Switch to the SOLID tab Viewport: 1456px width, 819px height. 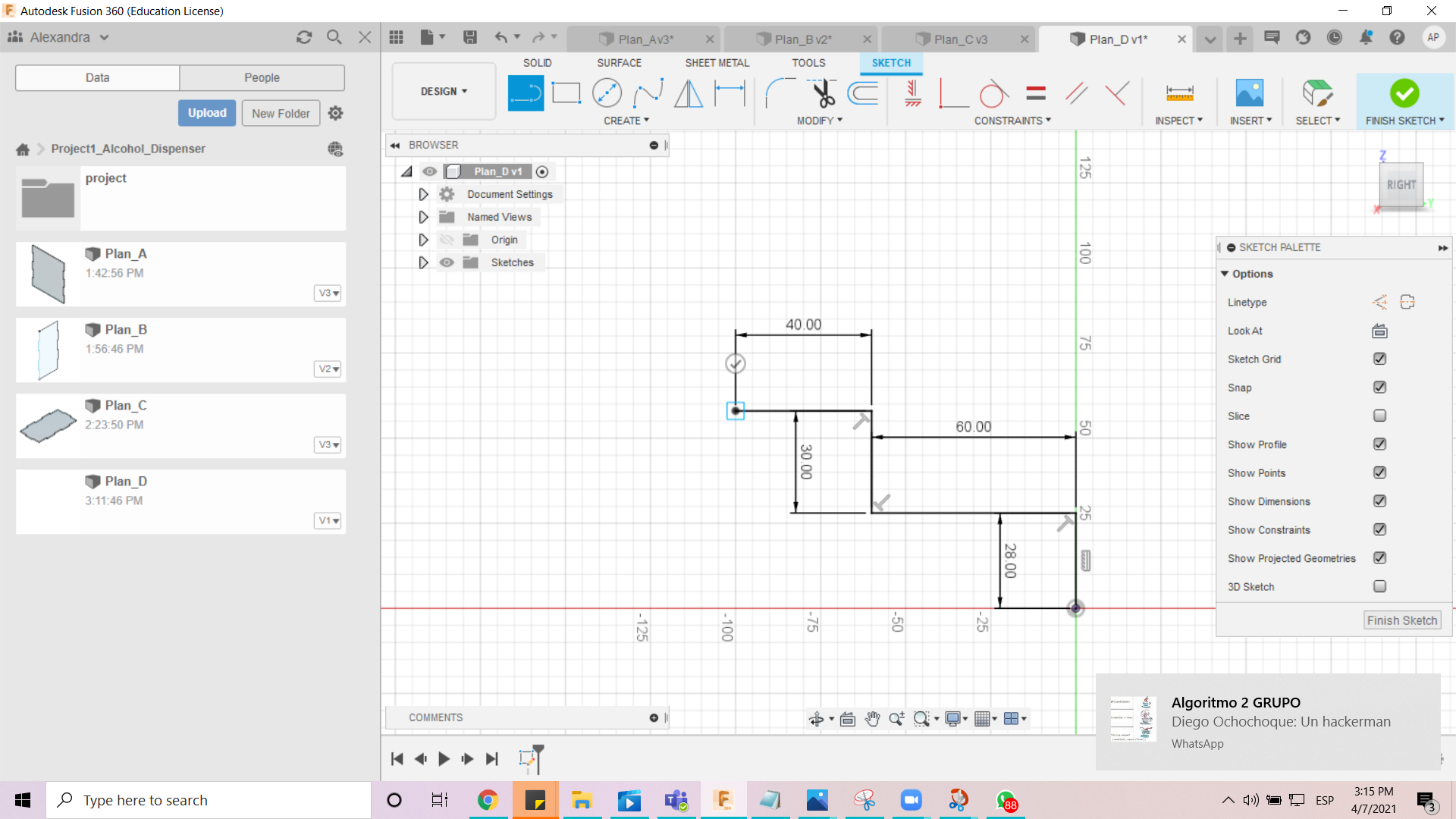537,63
